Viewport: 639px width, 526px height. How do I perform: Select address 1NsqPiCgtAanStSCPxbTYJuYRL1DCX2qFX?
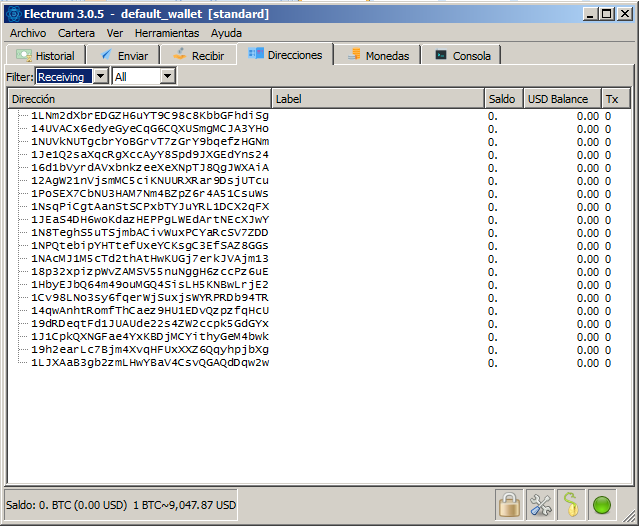(150, 207)
